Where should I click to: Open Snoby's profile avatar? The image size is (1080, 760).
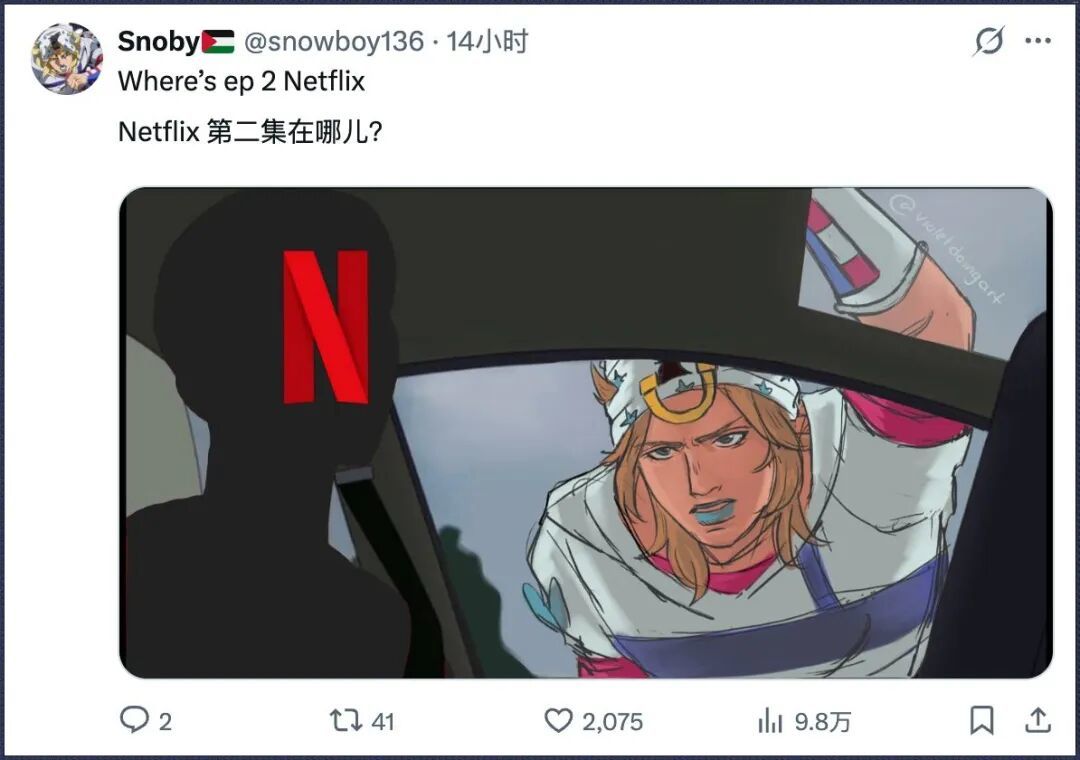pyautogui.click(x=67, y=58)
